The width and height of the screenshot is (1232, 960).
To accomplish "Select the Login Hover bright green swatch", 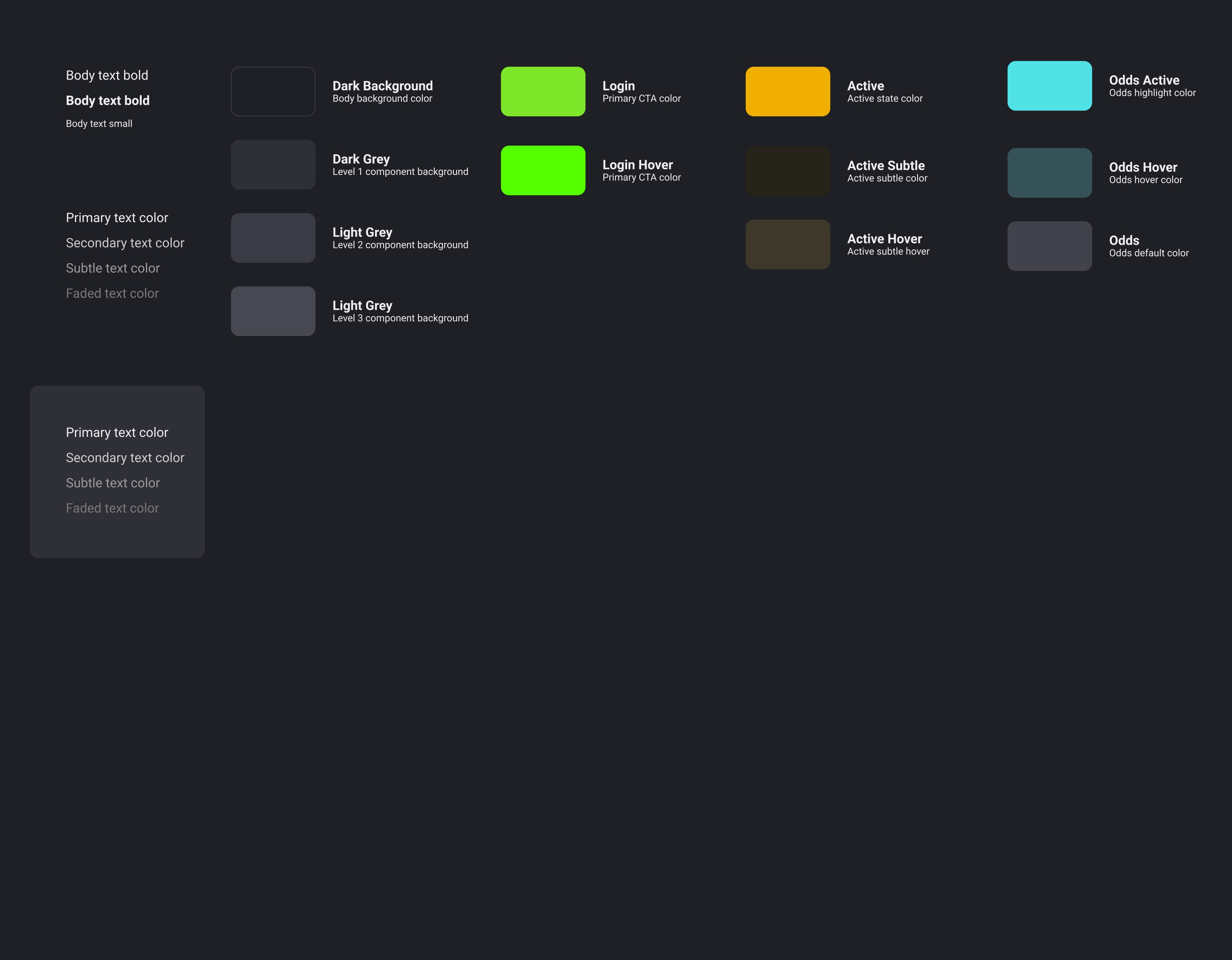I will [543, 171].
